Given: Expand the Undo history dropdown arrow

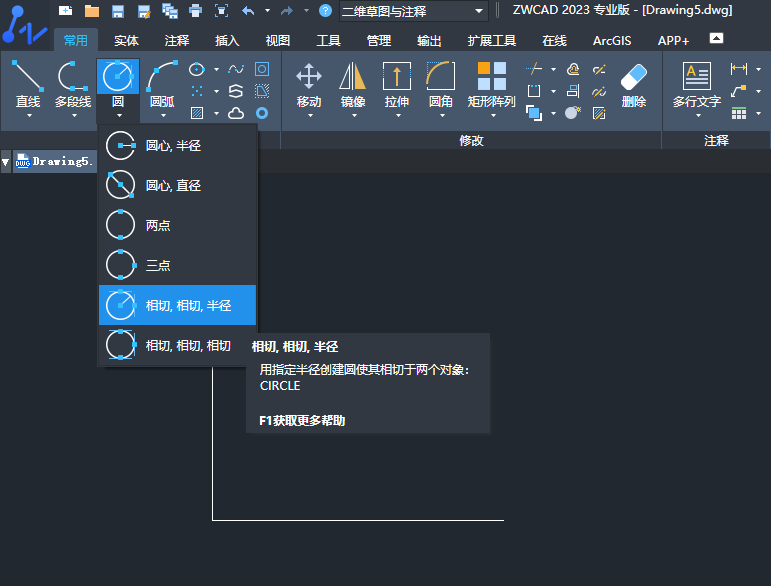Looking at the screenshot, I should 267,10.
